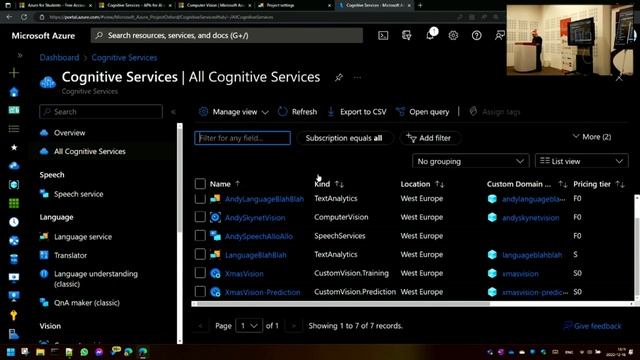640x360 pixels.
Task: Check the XmasVision row checkbox
Action: [x=200, y=273]
